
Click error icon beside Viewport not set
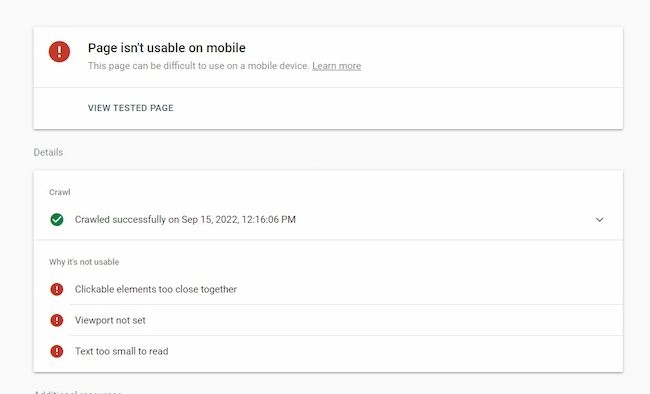(x=57, y=320)
